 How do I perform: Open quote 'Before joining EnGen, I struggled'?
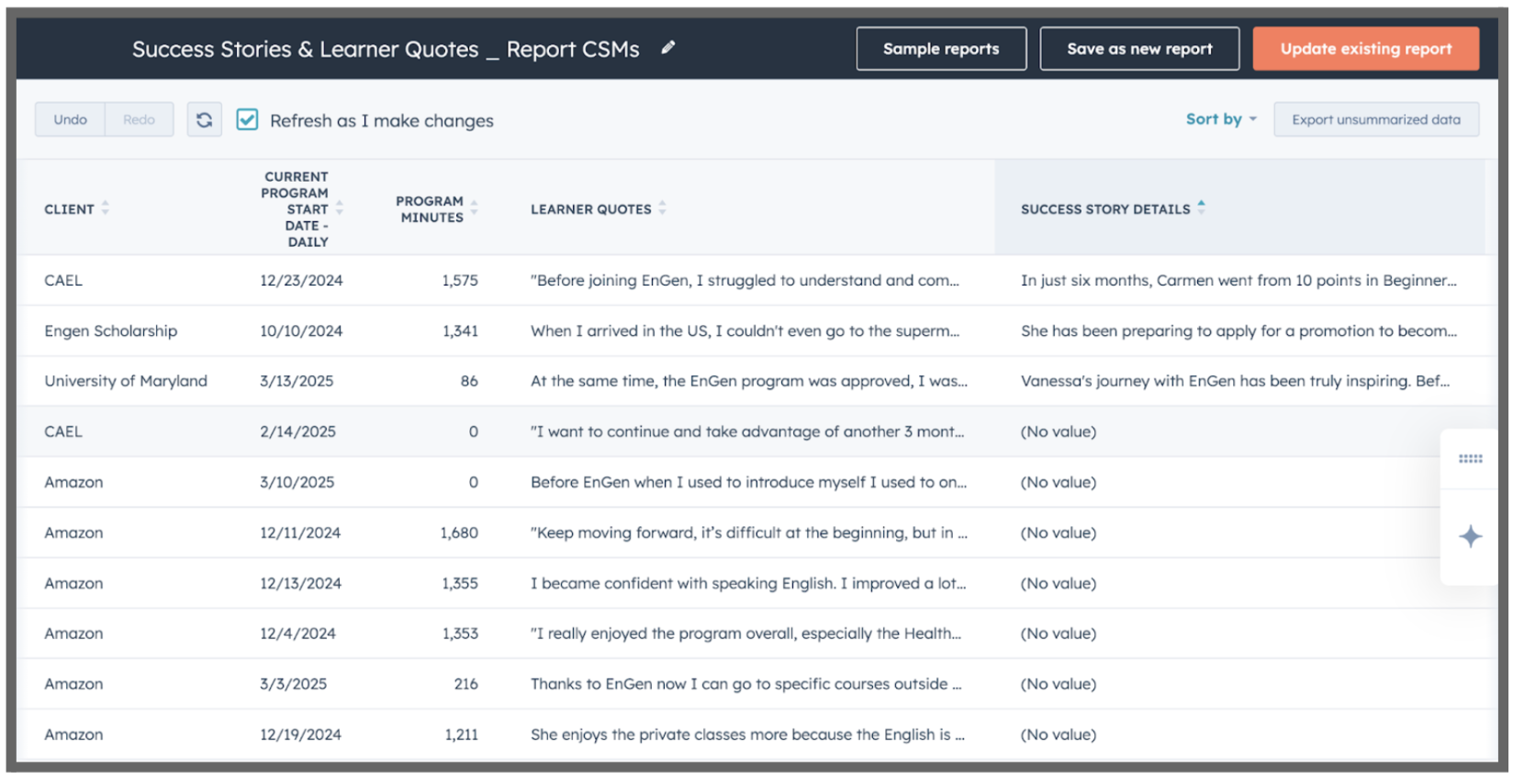point(745,280)
